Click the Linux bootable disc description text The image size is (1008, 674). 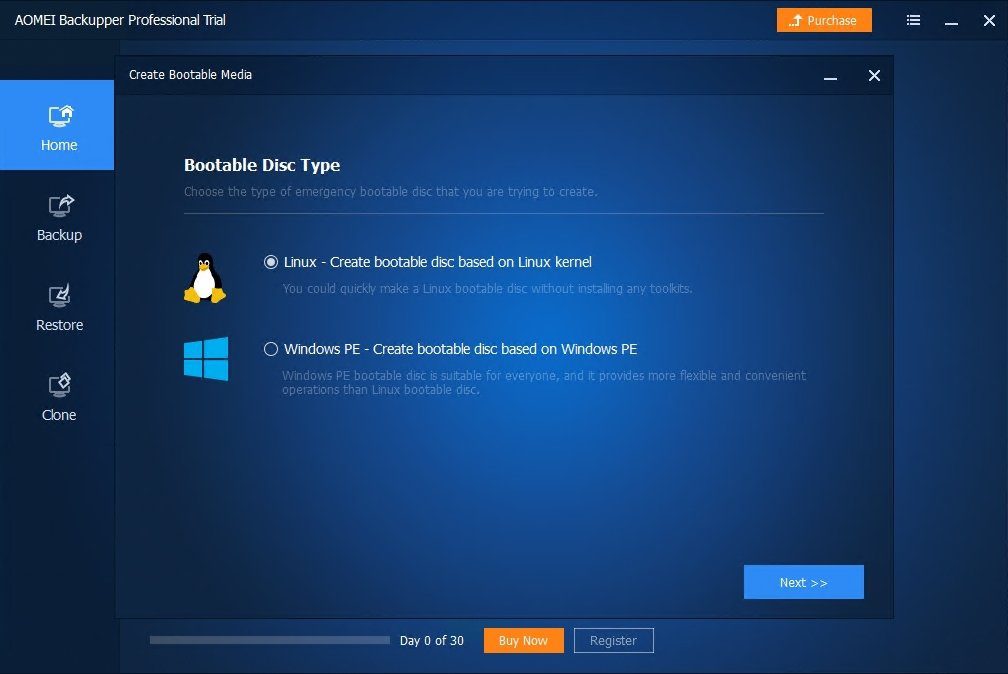(487, 289)
